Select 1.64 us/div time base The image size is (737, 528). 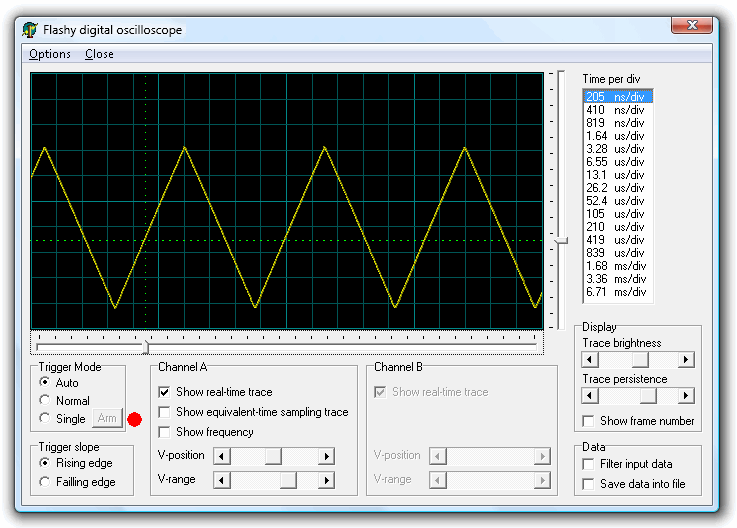[618, 136]
